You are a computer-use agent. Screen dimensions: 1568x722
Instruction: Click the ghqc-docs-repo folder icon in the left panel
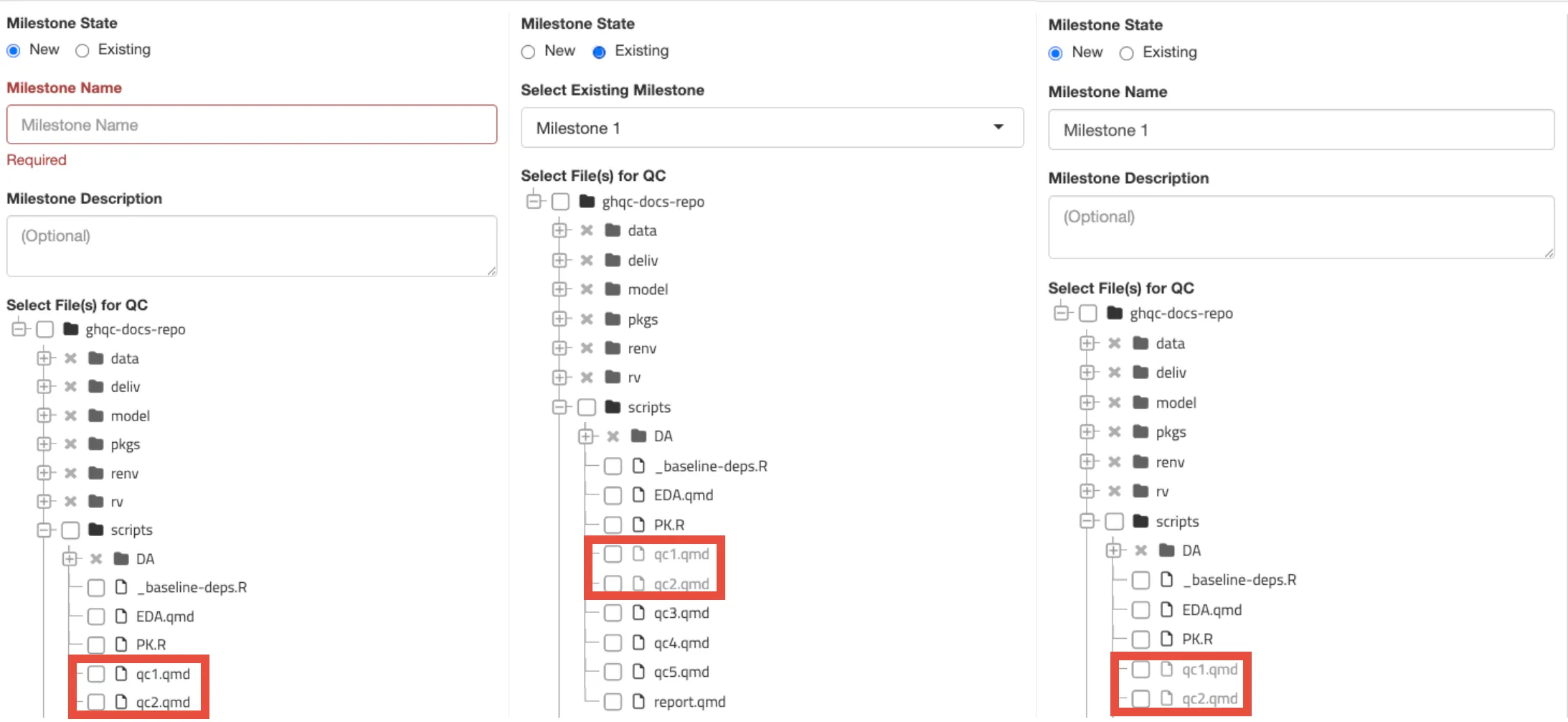pyautogui.click(x=70, y=329)
